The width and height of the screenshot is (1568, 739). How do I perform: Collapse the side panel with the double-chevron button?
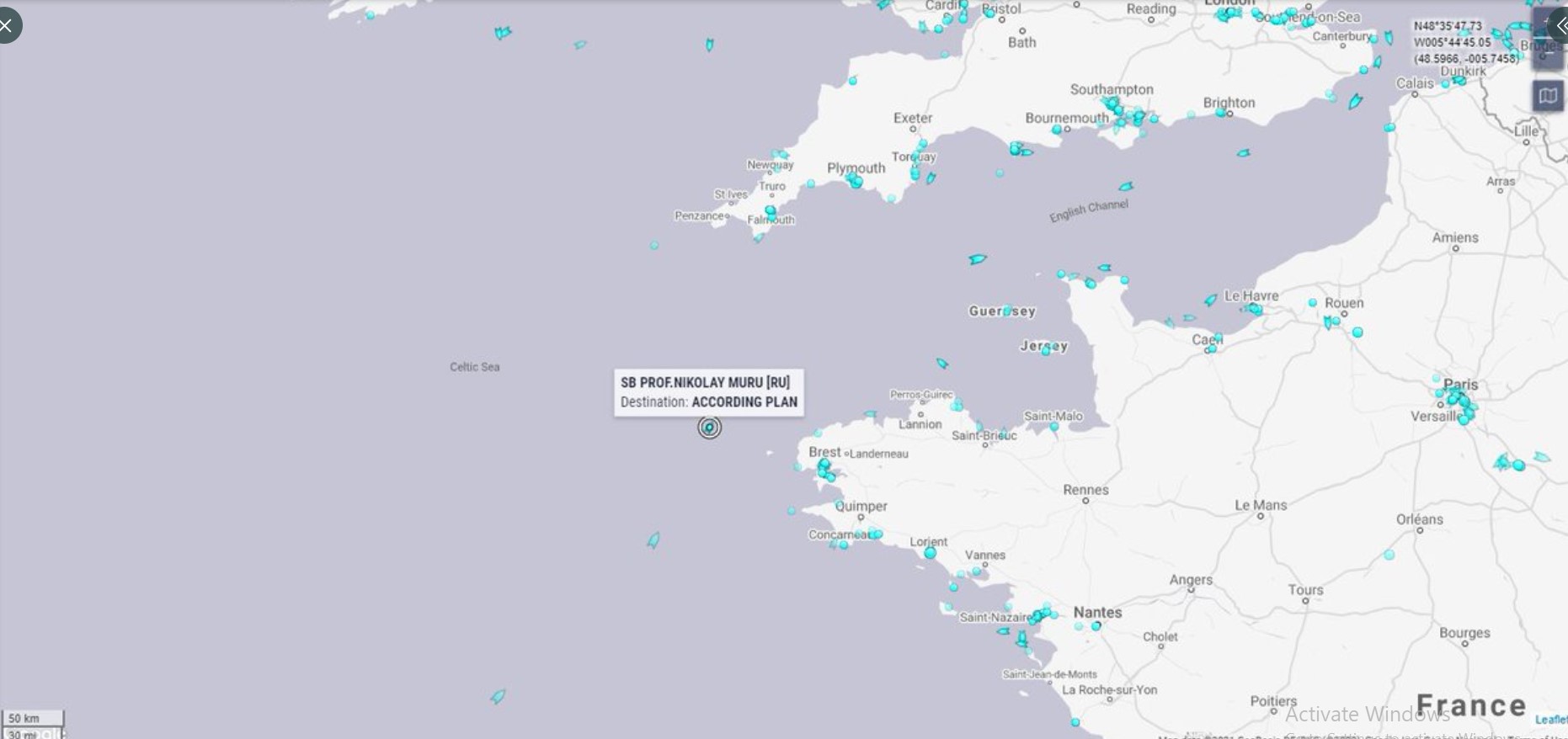click(1560, 25)
